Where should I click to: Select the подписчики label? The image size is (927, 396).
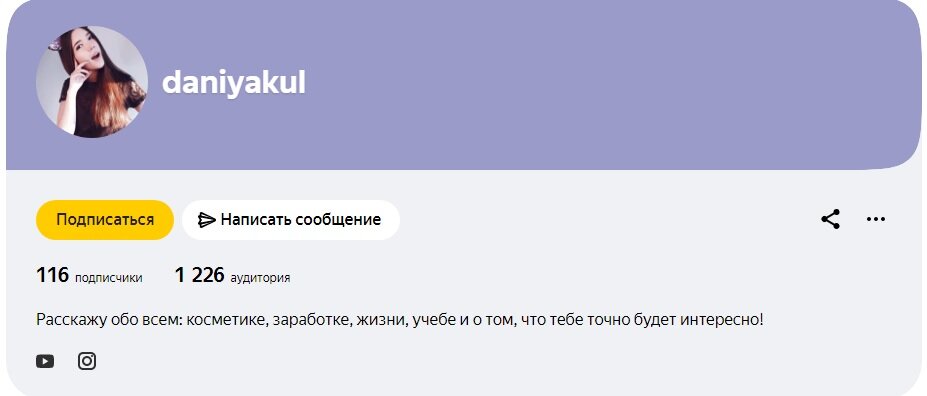coord(109,278)
